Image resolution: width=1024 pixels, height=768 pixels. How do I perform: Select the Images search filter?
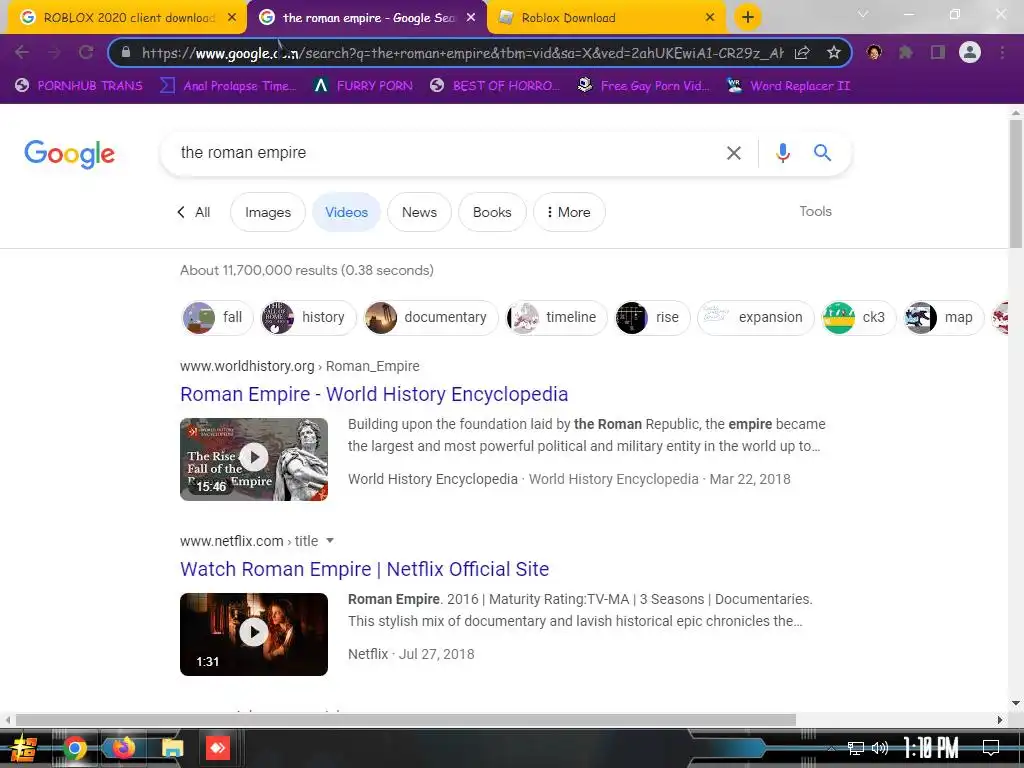[x=268, y=212]
